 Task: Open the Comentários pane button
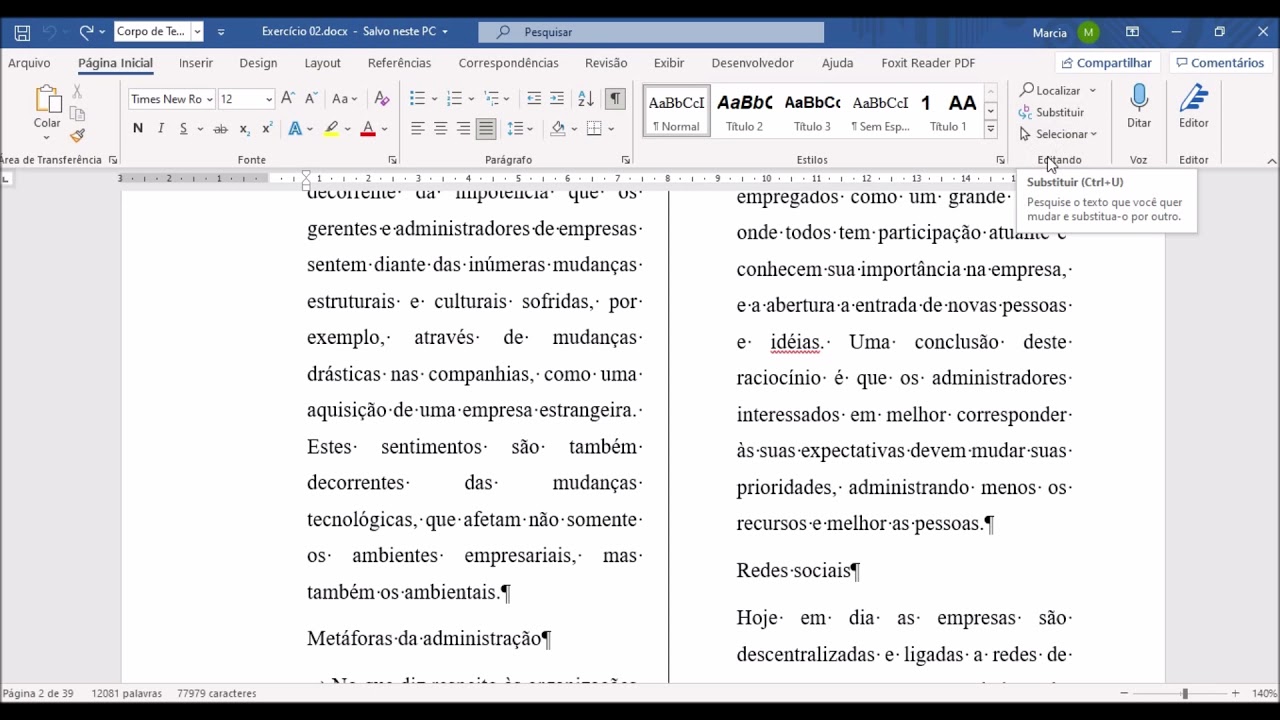(x=1220, y=63)
